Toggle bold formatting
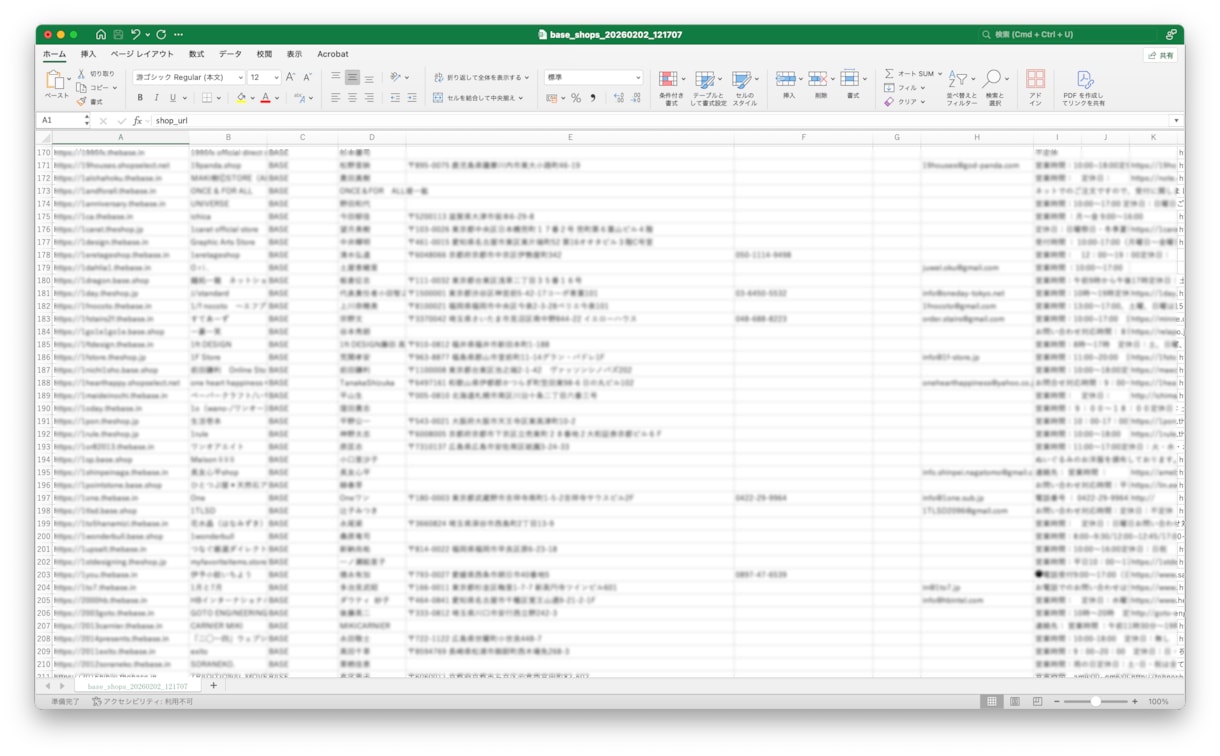 [140, 98]
